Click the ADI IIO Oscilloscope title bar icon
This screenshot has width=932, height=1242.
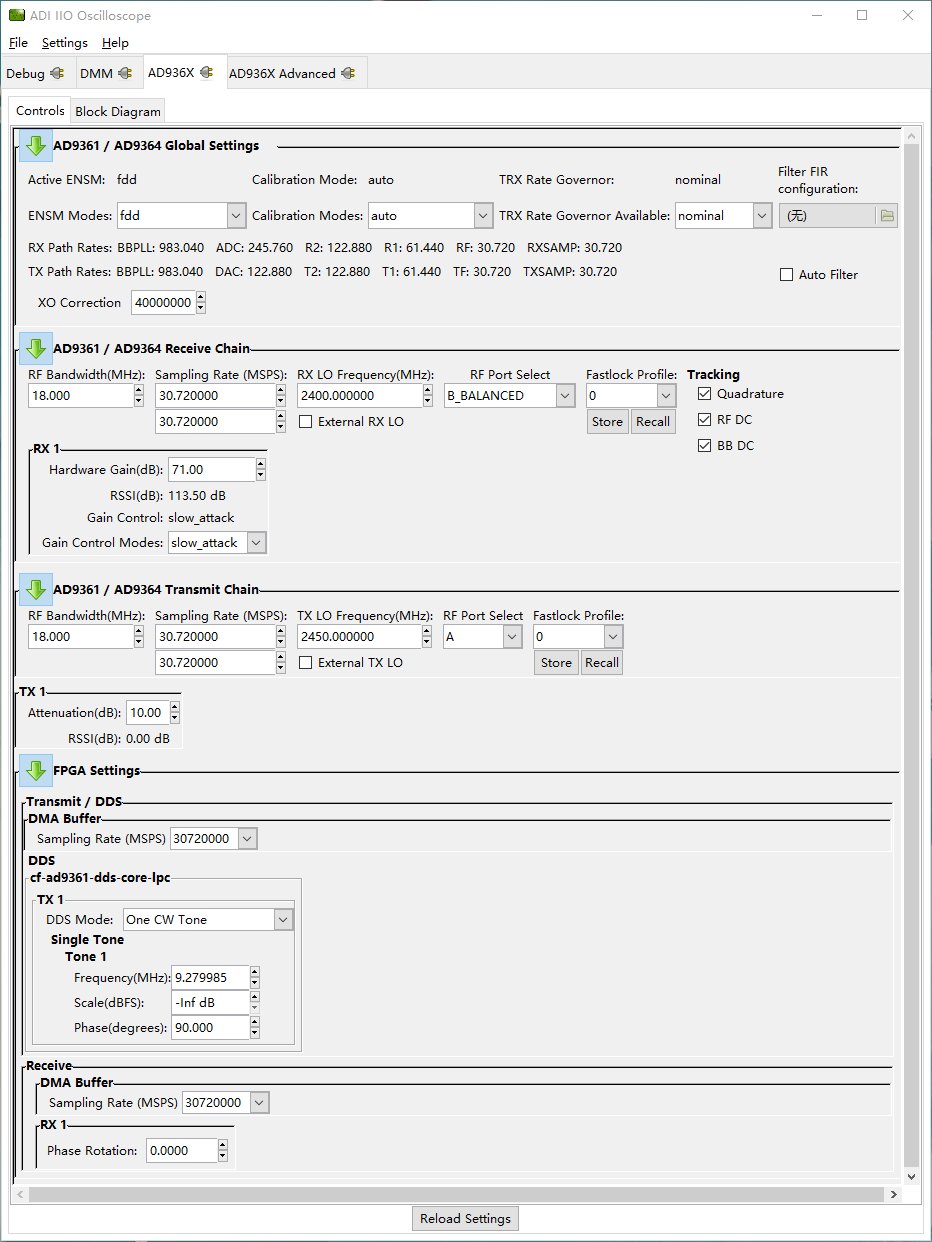17,16
